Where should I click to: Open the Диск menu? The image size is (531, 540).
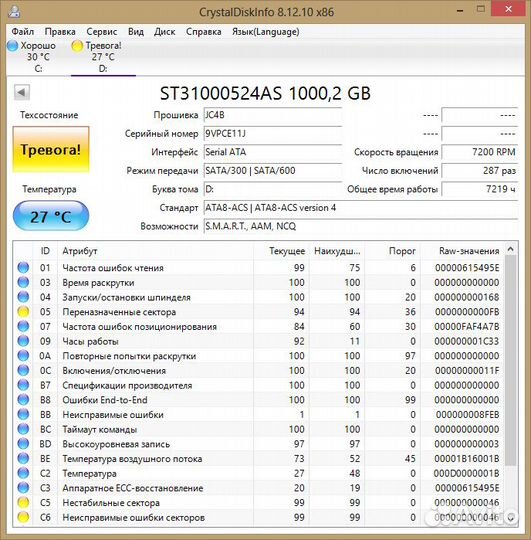[165, 32]
